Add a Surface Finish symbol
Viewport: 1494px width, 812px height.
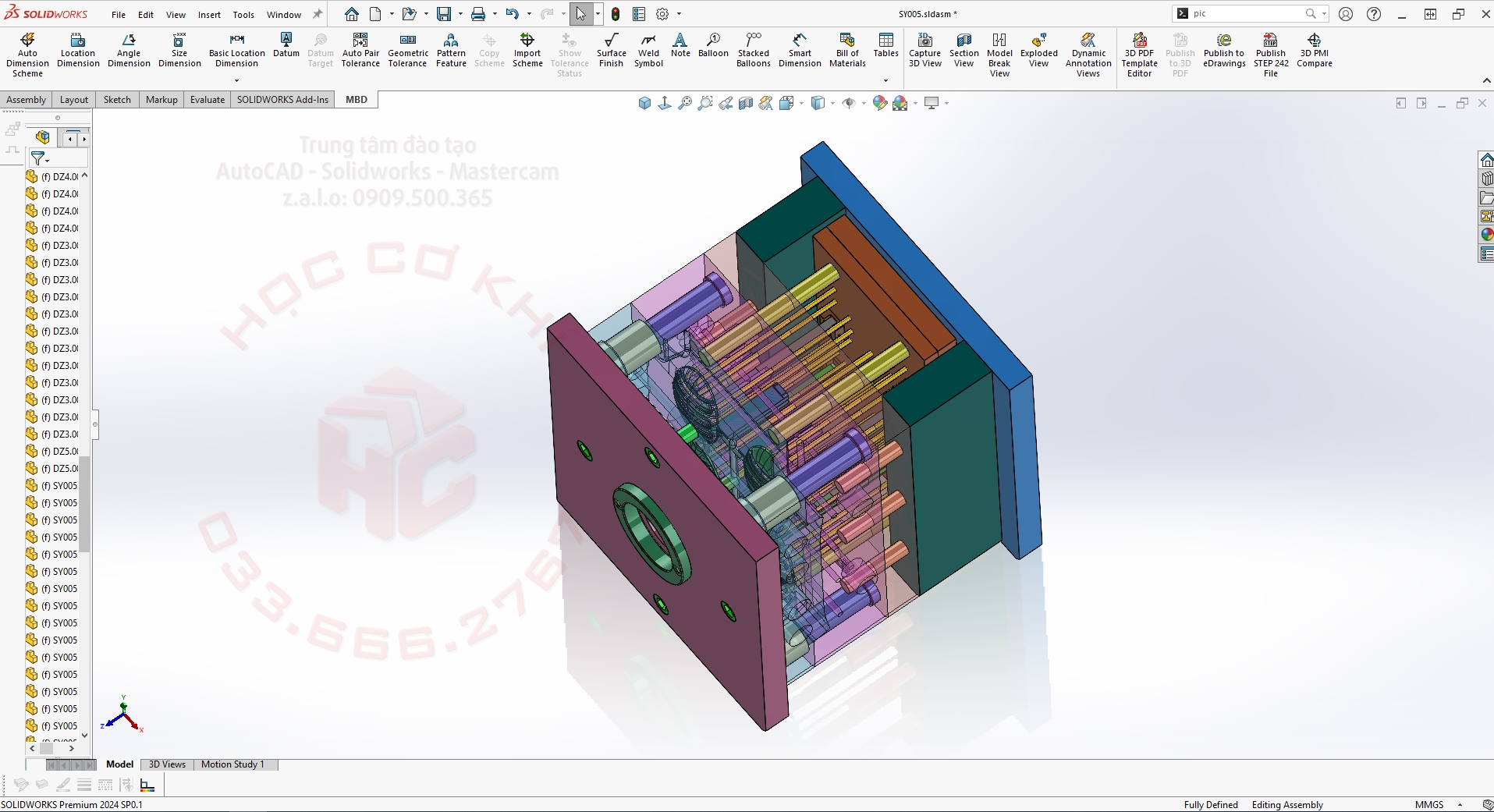612,50
